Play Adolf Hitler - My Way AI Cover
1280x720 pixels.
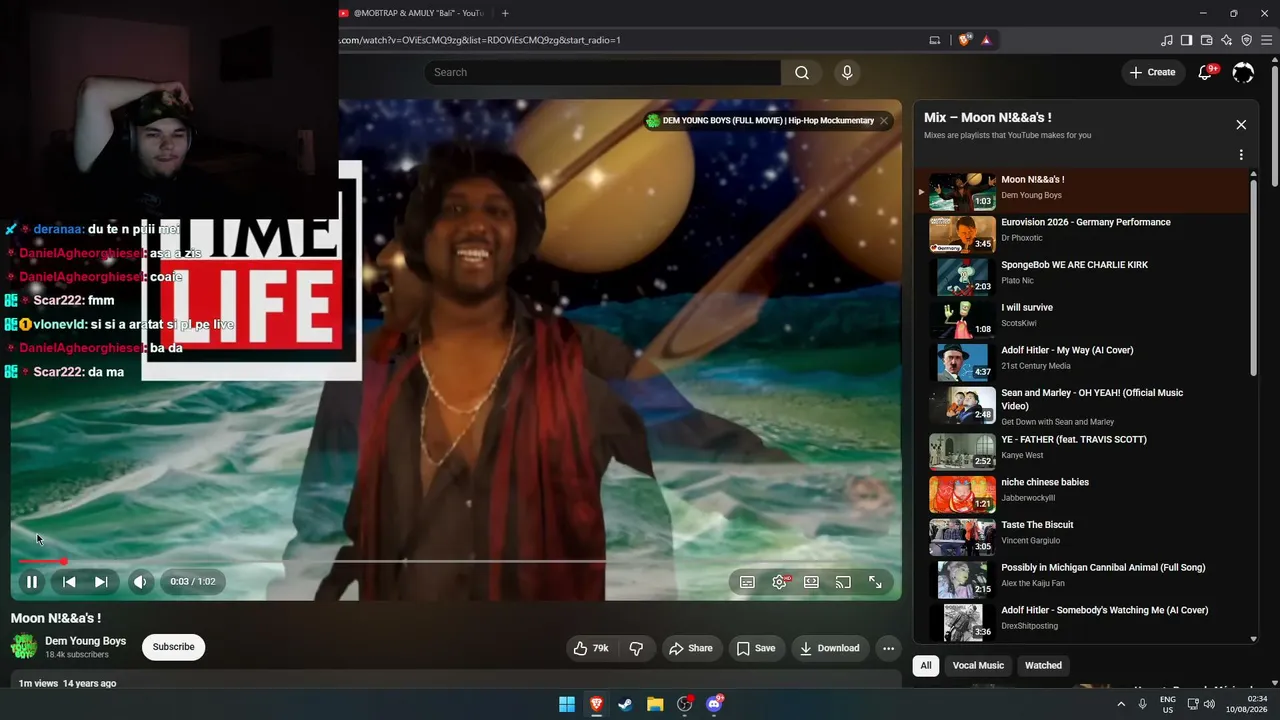[x=1085, y=363]
